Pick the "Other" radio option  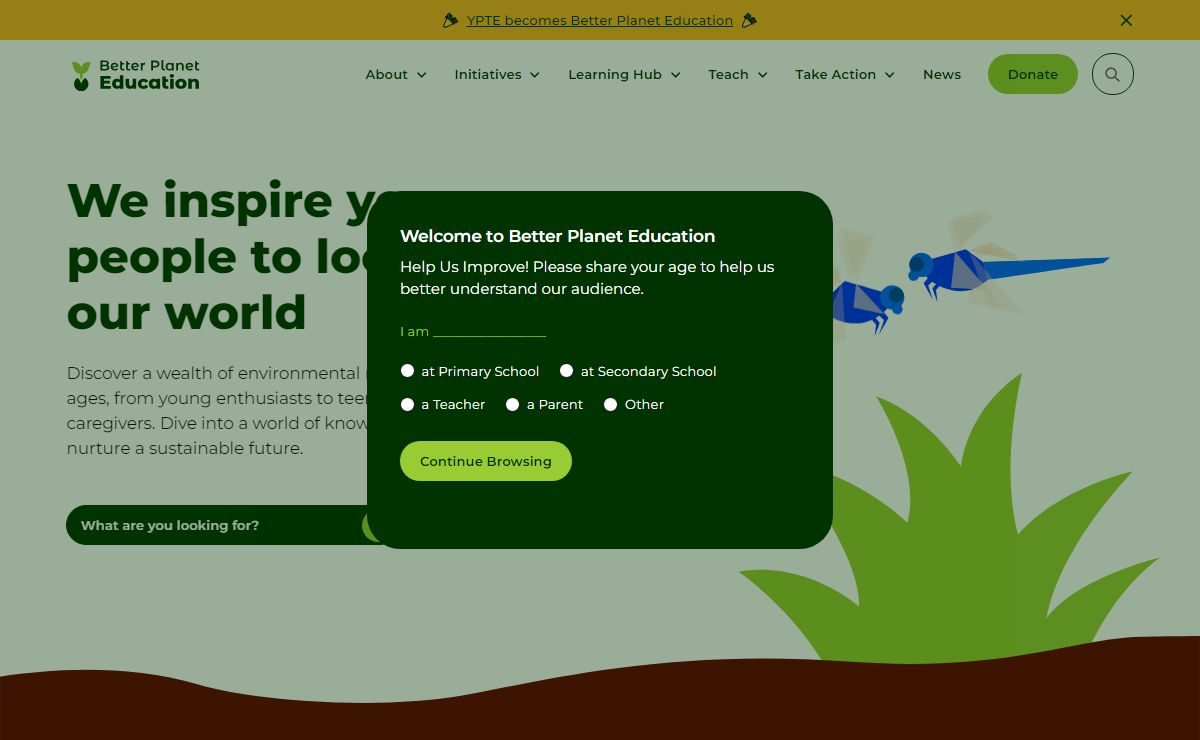click(610, 404)
